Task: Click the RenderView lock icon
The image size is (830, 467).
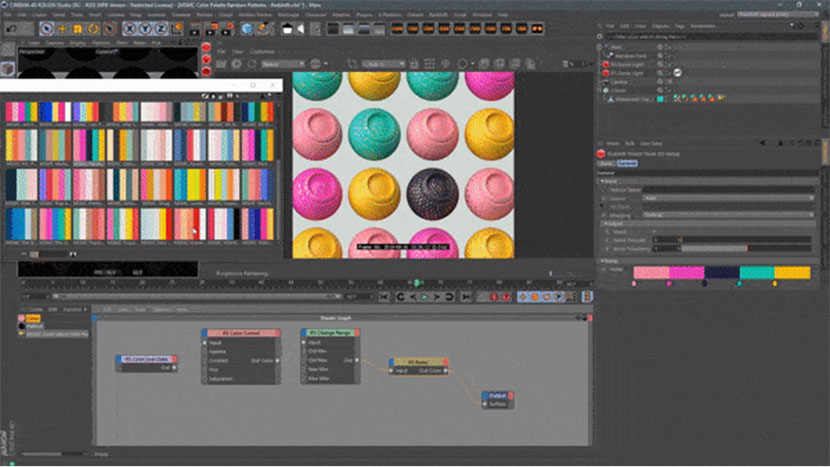Action: point(414,64)
